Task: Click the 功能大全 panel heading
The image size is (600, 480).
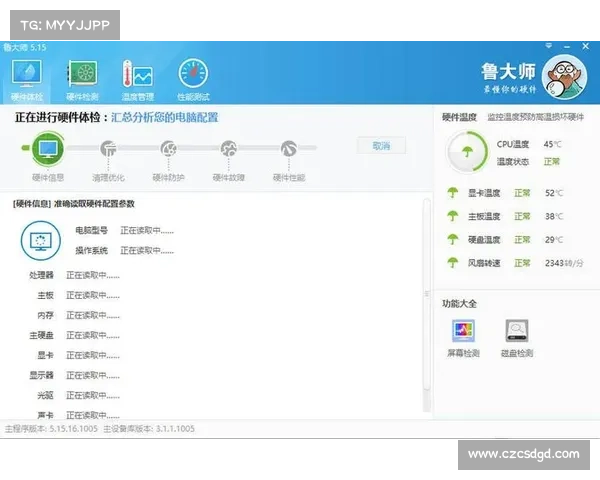Action: [459, 304]
